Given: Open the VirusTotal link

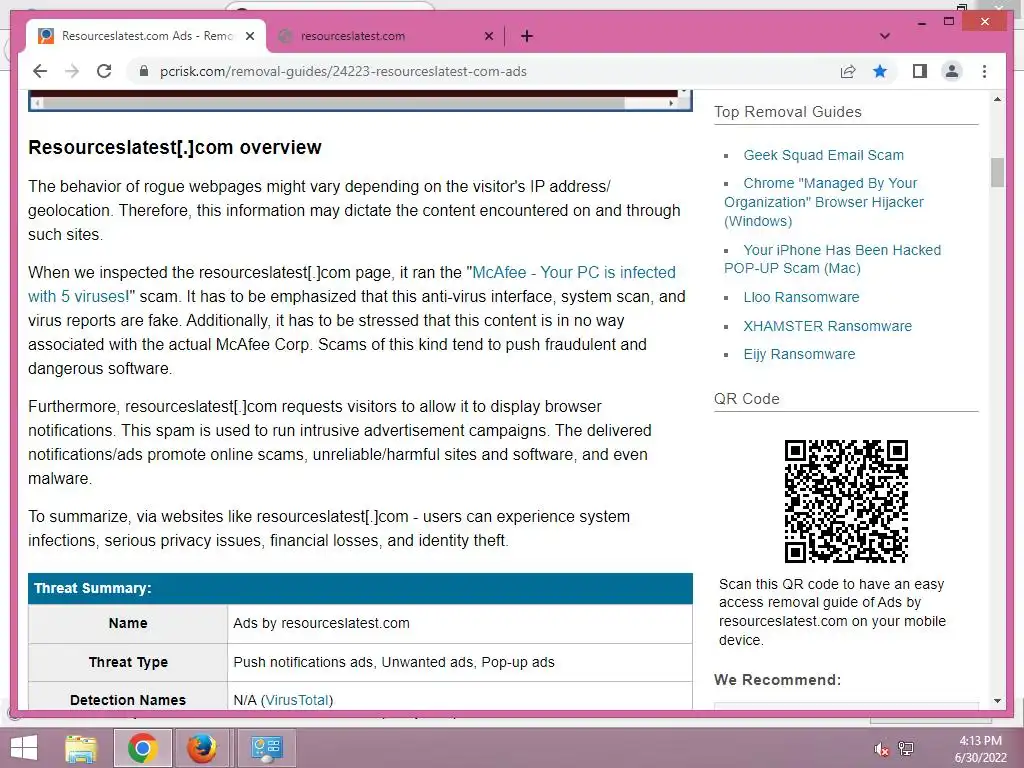Looking at the screenshot, I should 297,700.
